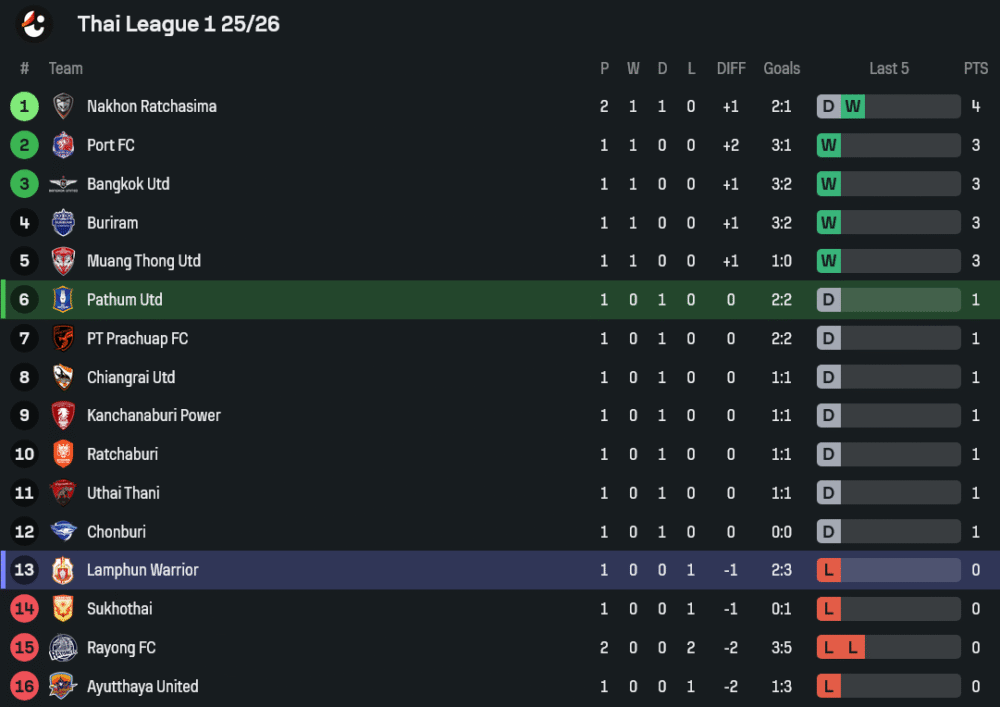Click Nakhon Ratchasima's green W result badge
Viewport: 1000px width, 707px height.
click(x=853, y=106)
